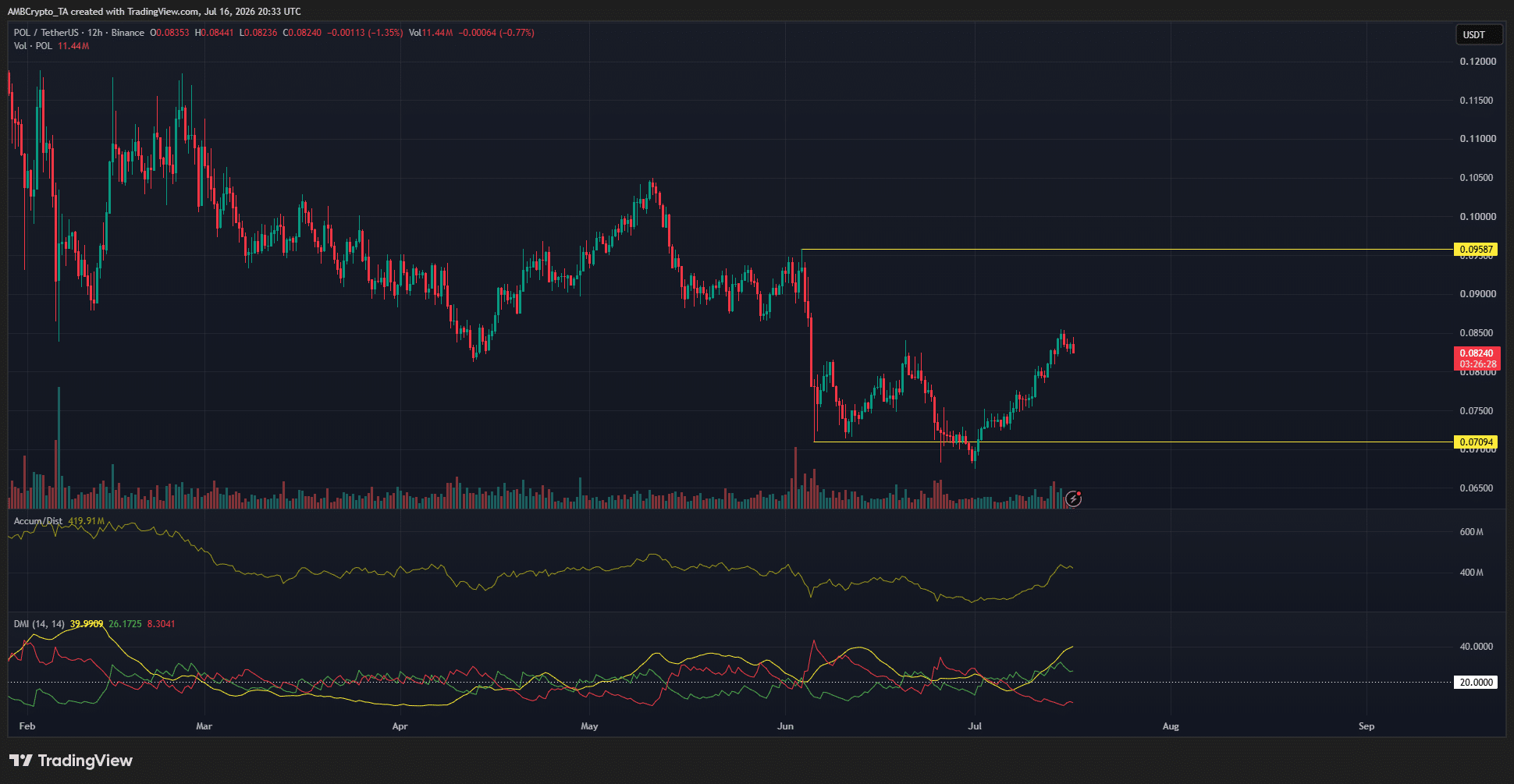Viewport: 1514px width, 784px height.
Task: Click the 0.06500 price scale tick
Action: (x=1478, y=488)
